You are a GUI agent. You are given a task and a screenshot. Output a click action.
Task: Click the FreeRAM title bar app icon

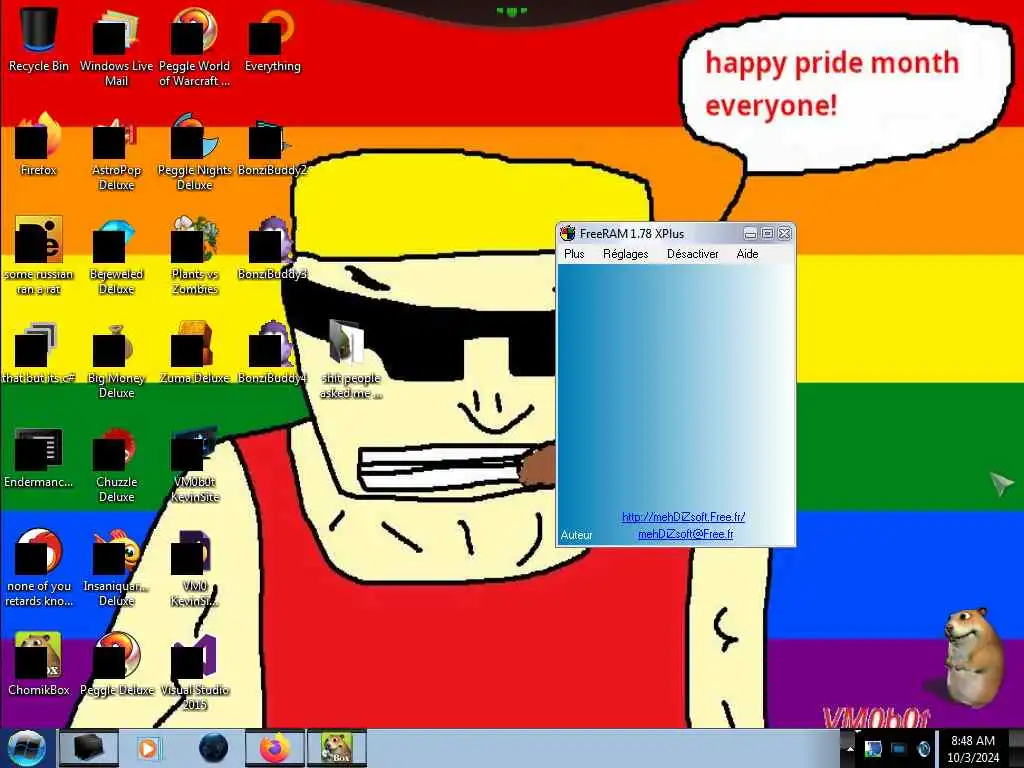(x=568, y=233)
